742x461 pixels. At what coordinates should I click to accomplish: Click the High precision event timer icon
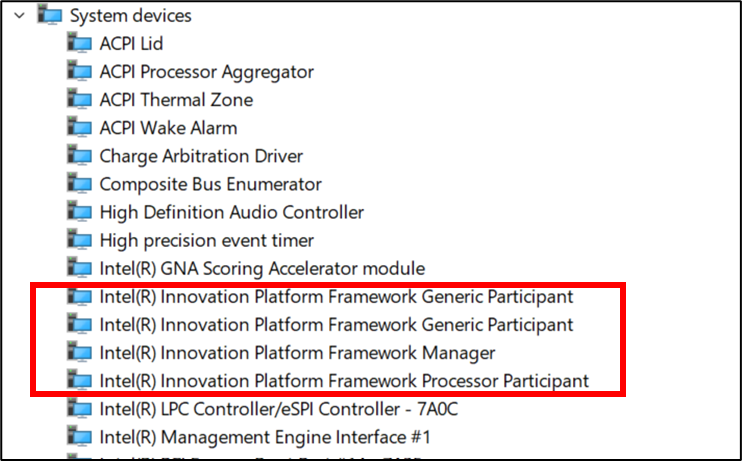[x=79, y=240]
